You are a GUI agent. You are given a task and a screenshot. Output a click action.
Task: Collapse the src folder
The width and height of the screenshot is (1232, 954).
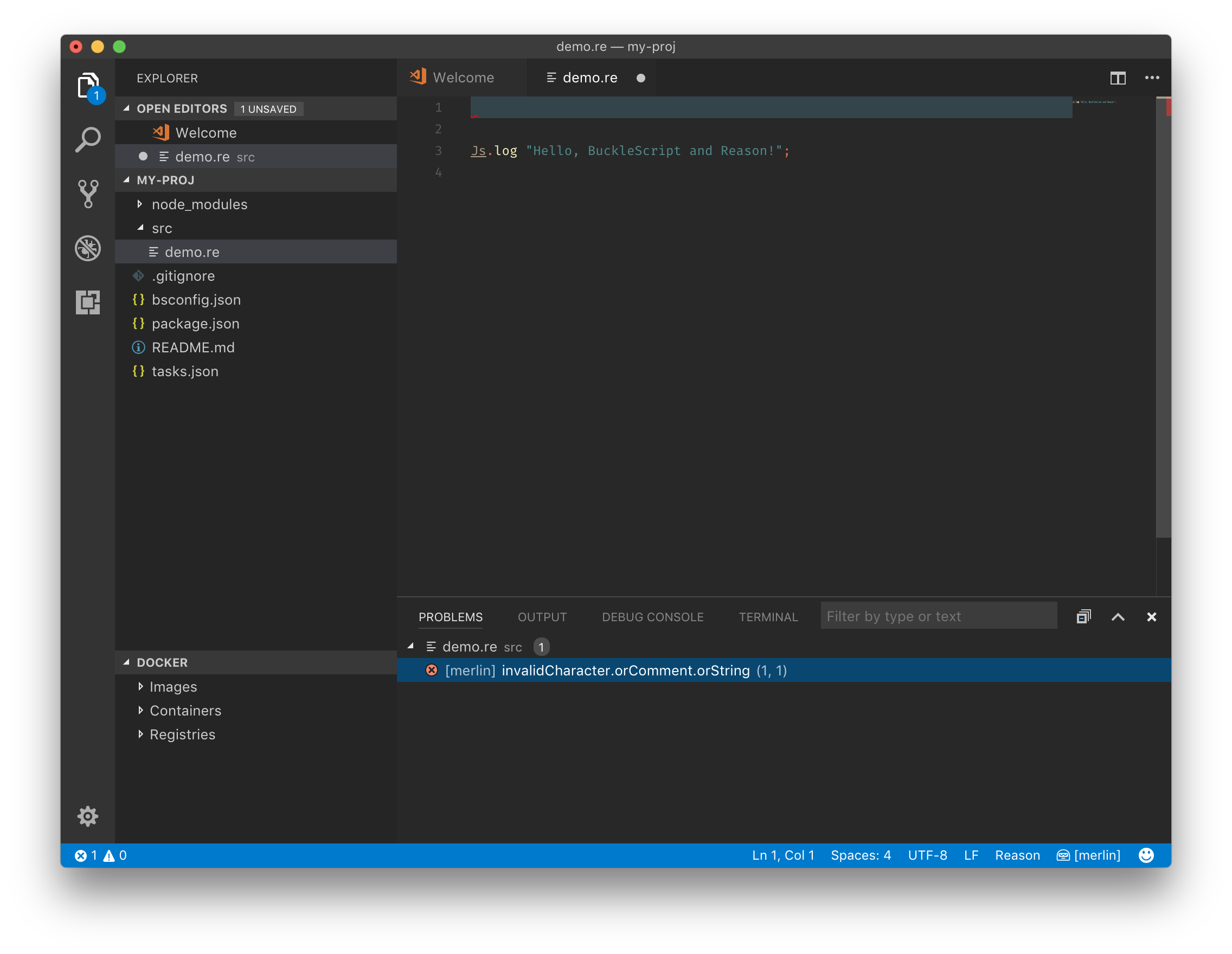point(142,228)
